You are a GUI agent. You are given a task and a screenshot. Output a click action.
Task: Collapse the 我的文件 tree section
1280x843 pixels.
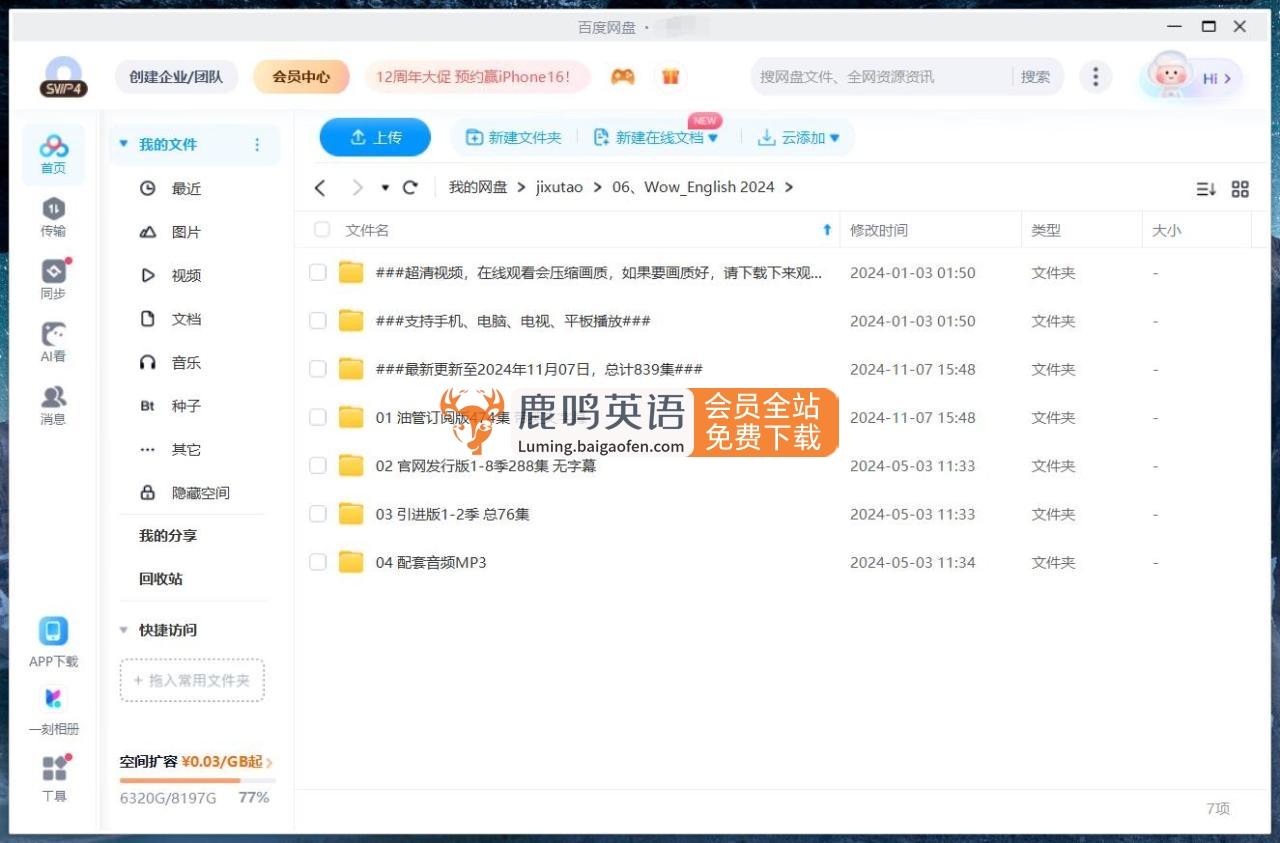[x=124, y=144]
